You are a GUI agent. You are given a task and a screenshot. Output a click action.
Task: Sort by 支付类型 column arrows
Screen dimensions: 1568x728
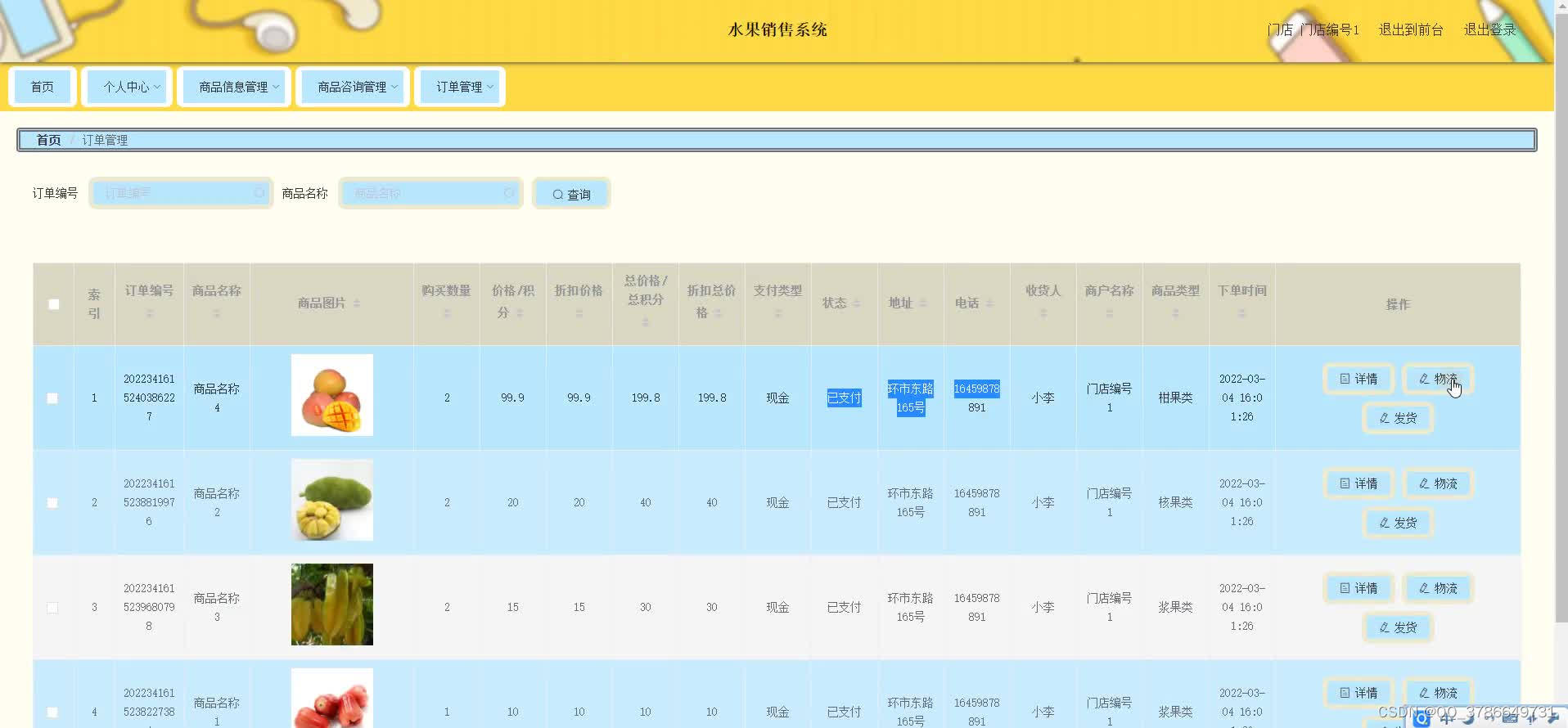777,313
